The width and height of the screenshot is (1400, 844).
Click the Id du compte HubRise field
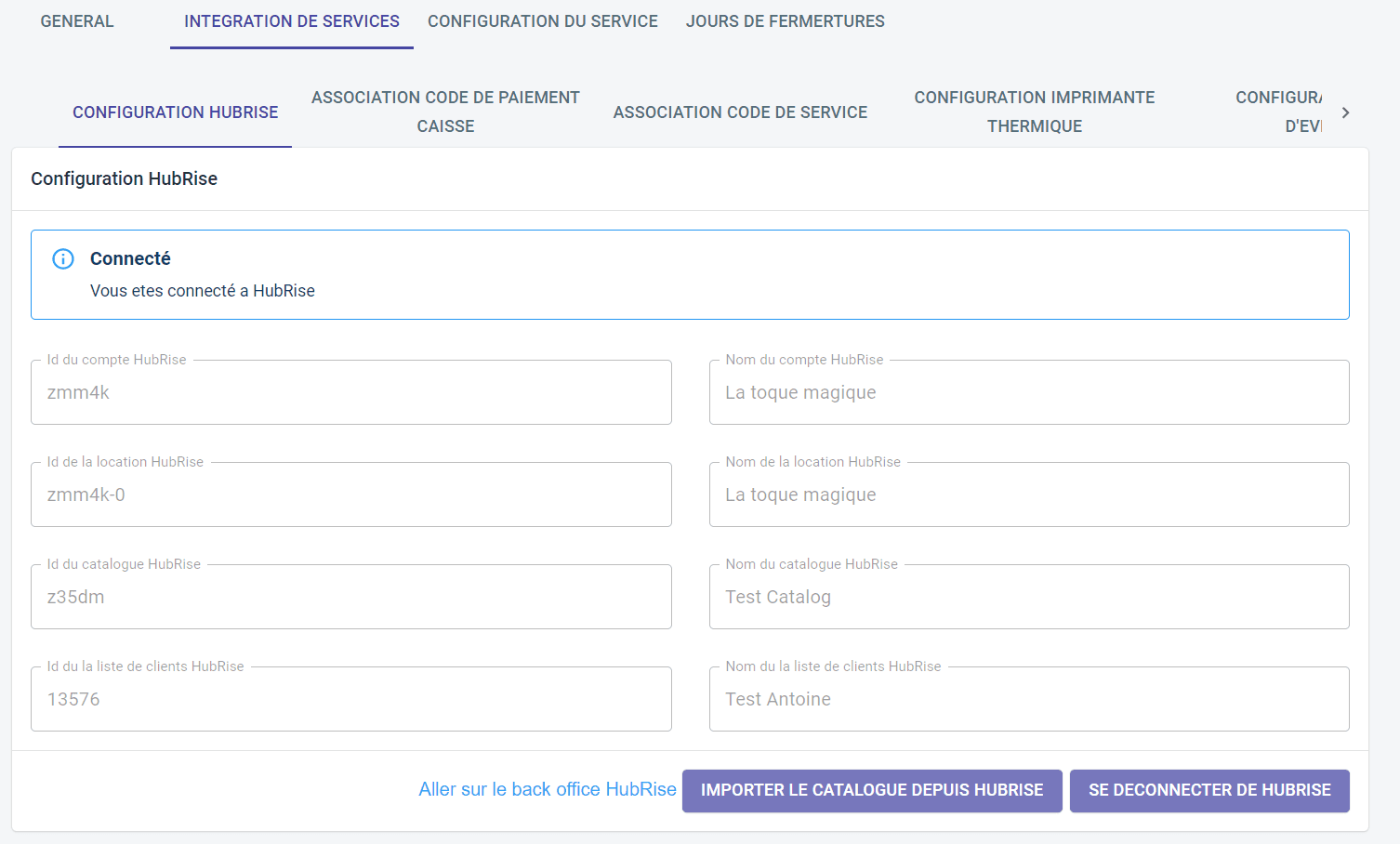[350, 393]
